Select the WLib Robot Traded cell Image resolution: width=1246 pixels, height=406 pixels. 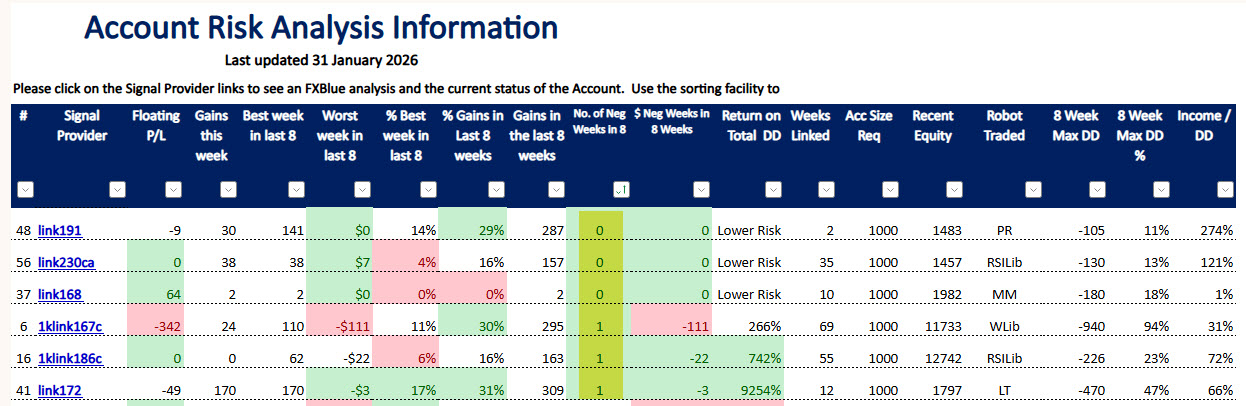point(1005,327)
